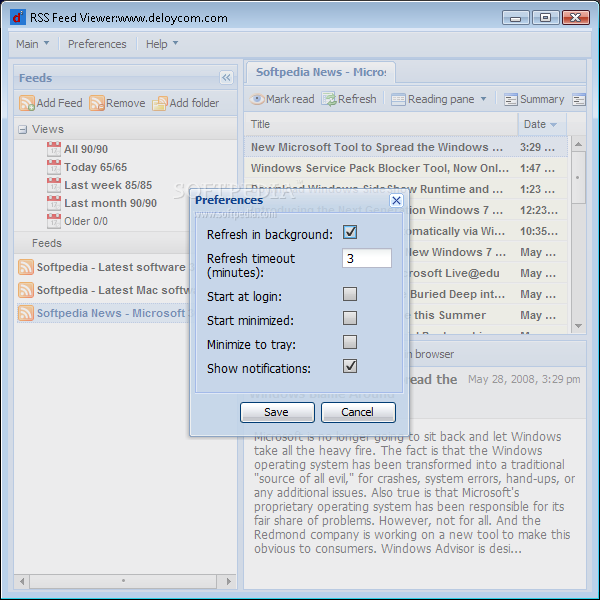Click the cut-off view icon after Summary
The image size is (600, 600).
[579, 99]
